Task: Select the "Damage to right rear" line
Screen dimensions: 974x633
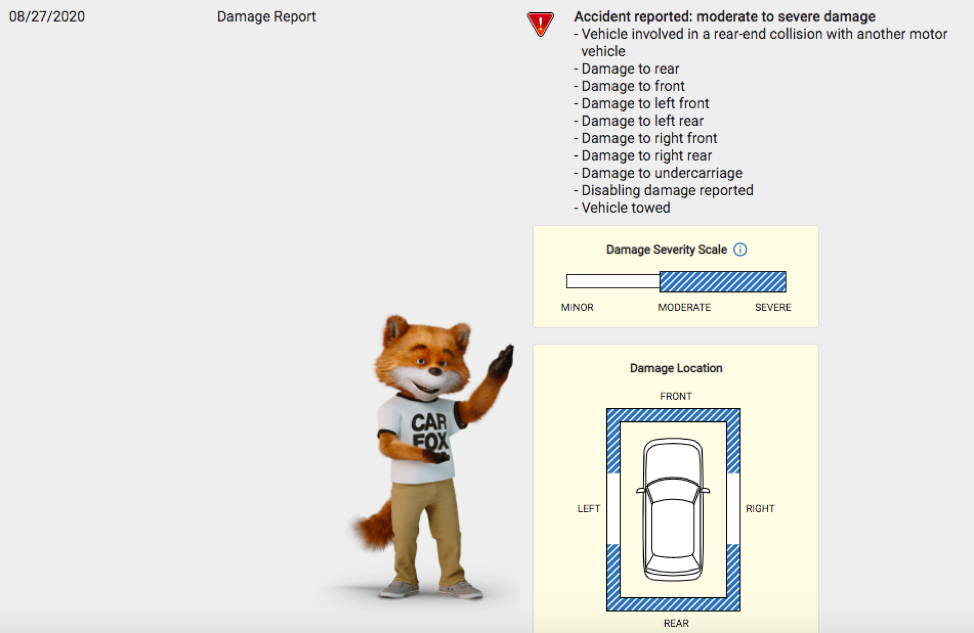Action: click(643, 156)
